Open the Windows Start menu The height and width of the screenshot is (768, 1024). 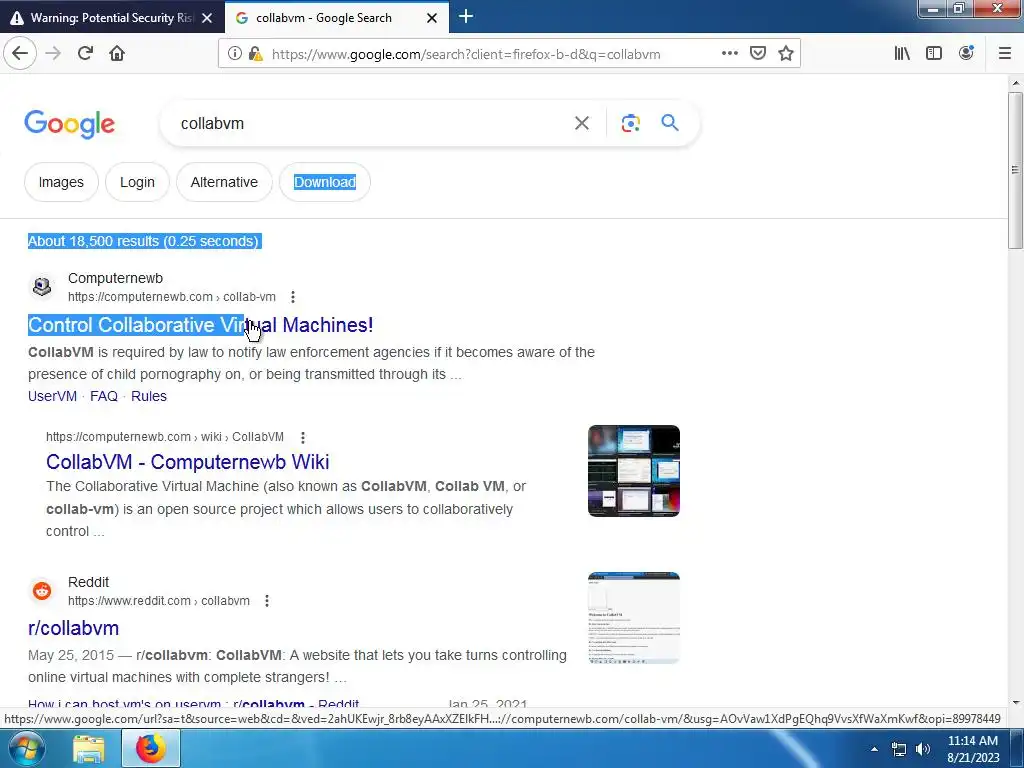click(x=25, y=748)
